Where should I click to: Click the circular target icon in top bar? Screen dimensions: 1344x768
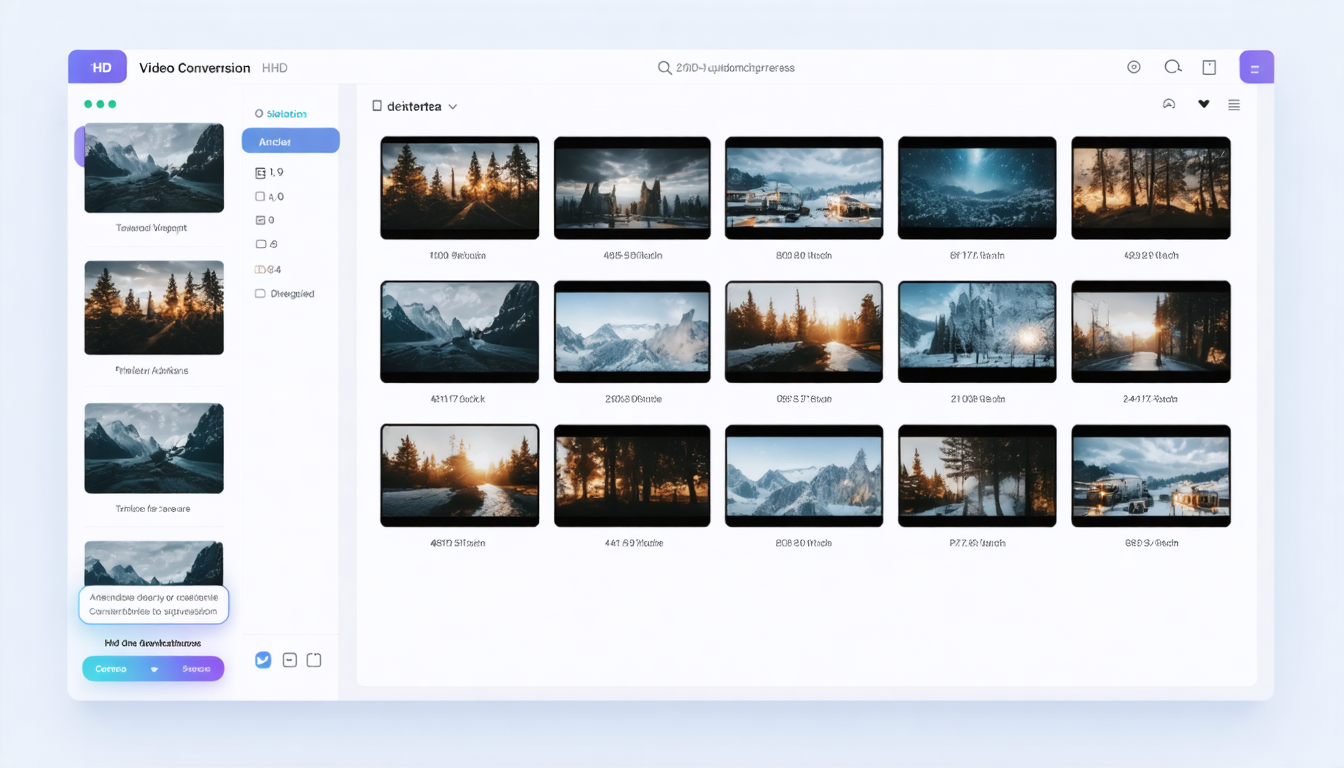point(1133,67)
